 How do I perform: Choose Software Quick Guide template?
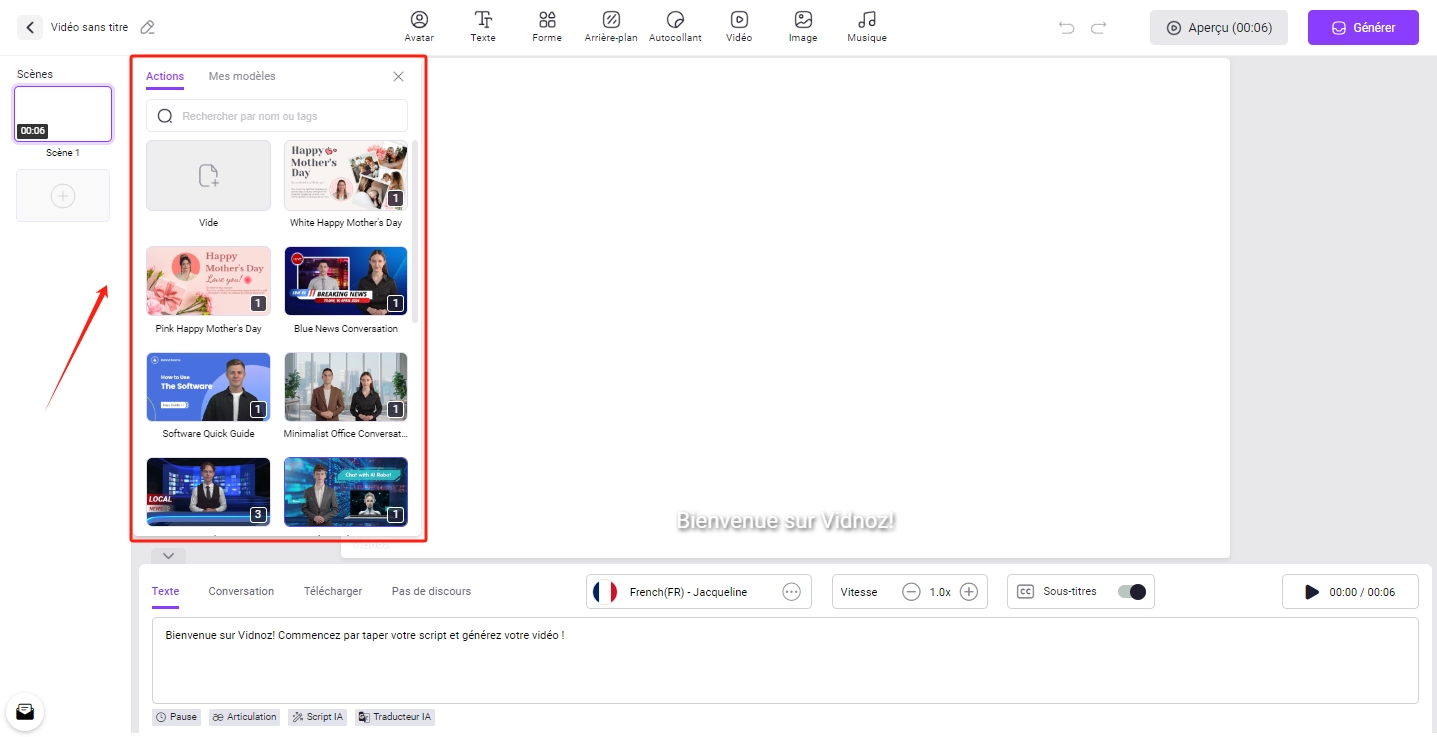click(208, 387)
